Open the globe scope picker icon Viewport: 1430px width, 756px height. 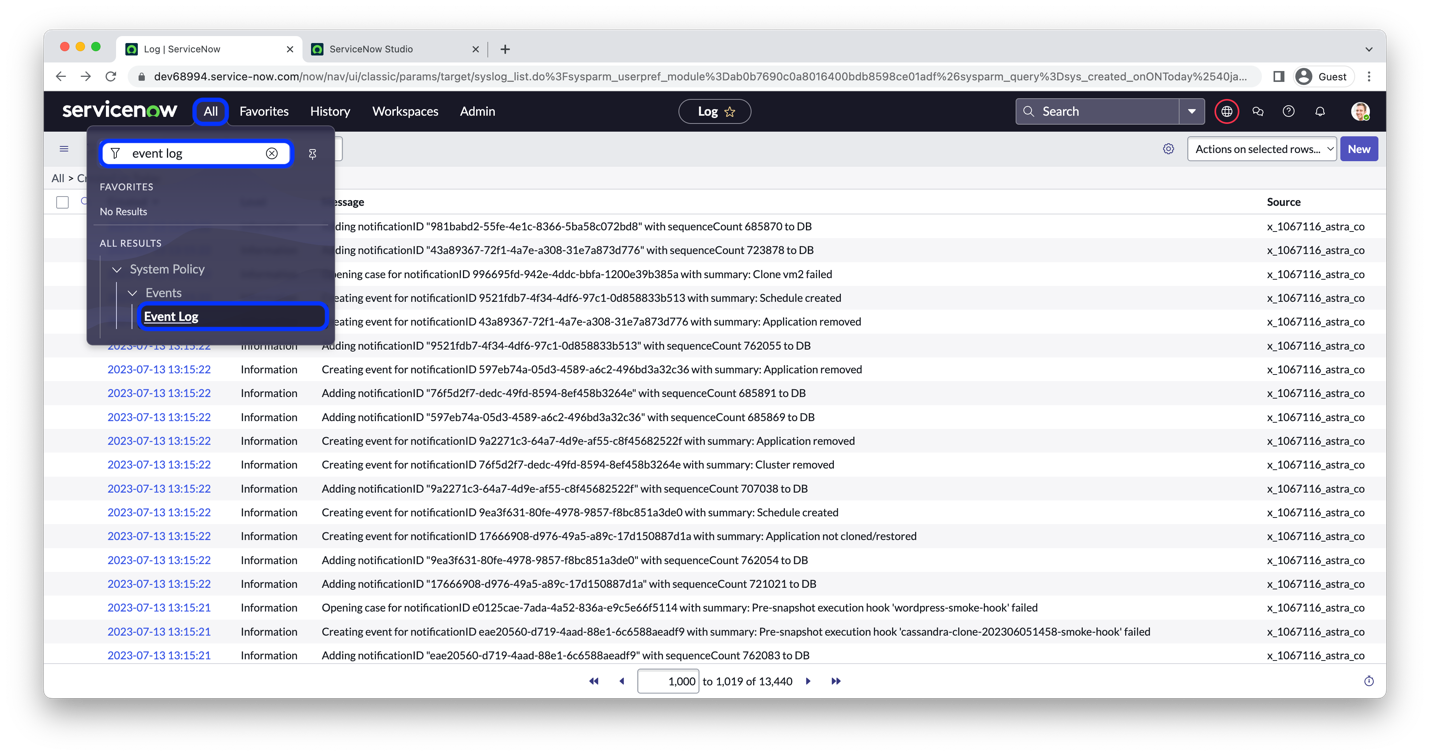point(1227,111)
